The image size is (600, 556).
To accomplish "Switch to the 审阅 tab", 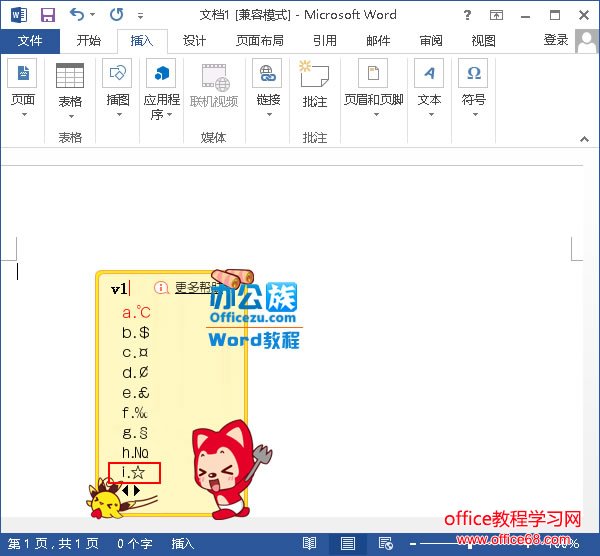I will tap(431, 41).
